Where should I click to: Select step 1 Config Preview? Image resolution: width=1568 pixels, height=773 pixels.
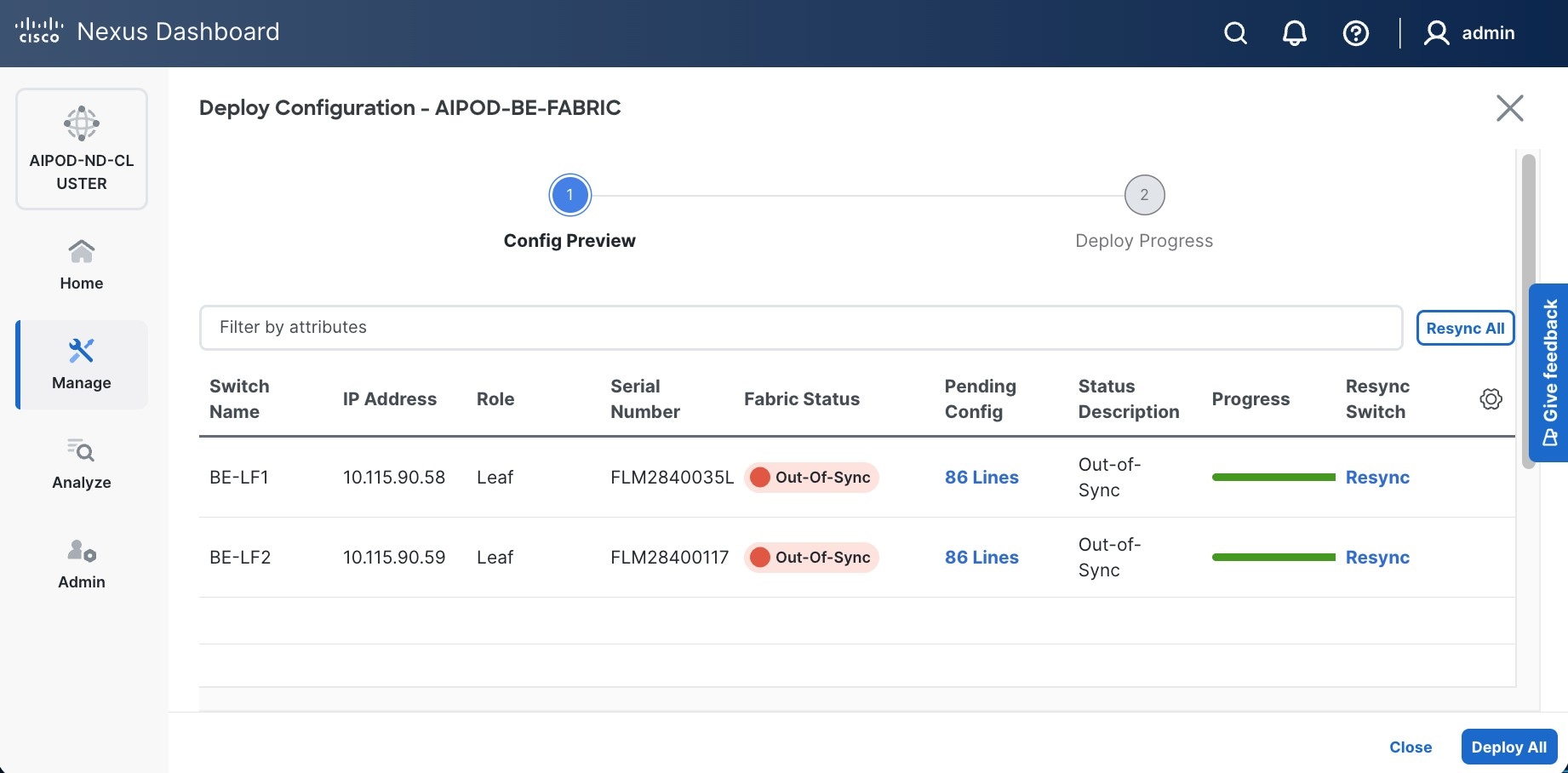569,196
